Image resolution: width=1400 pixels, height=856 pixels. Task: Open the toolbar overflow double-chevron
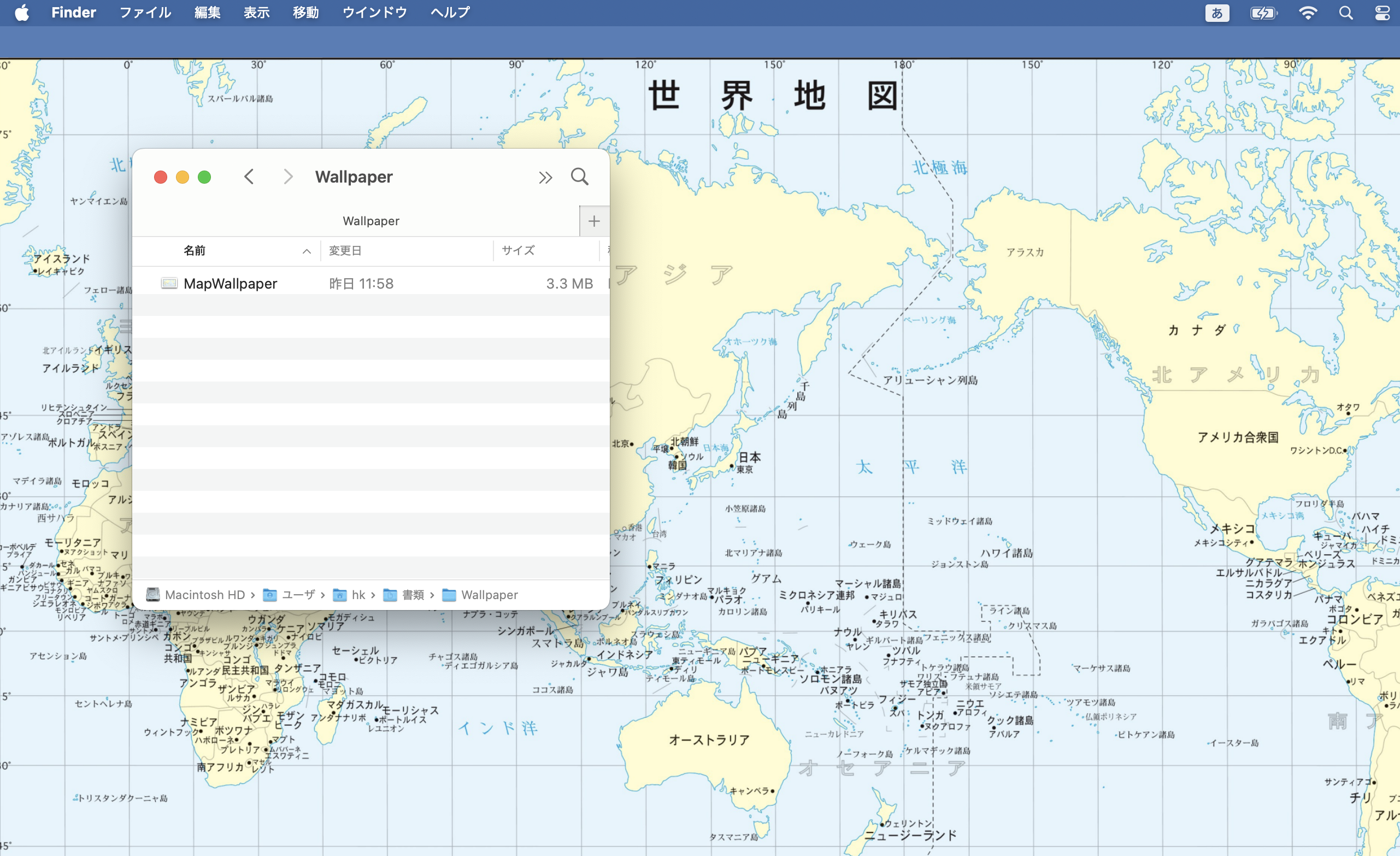coord(545,178)
